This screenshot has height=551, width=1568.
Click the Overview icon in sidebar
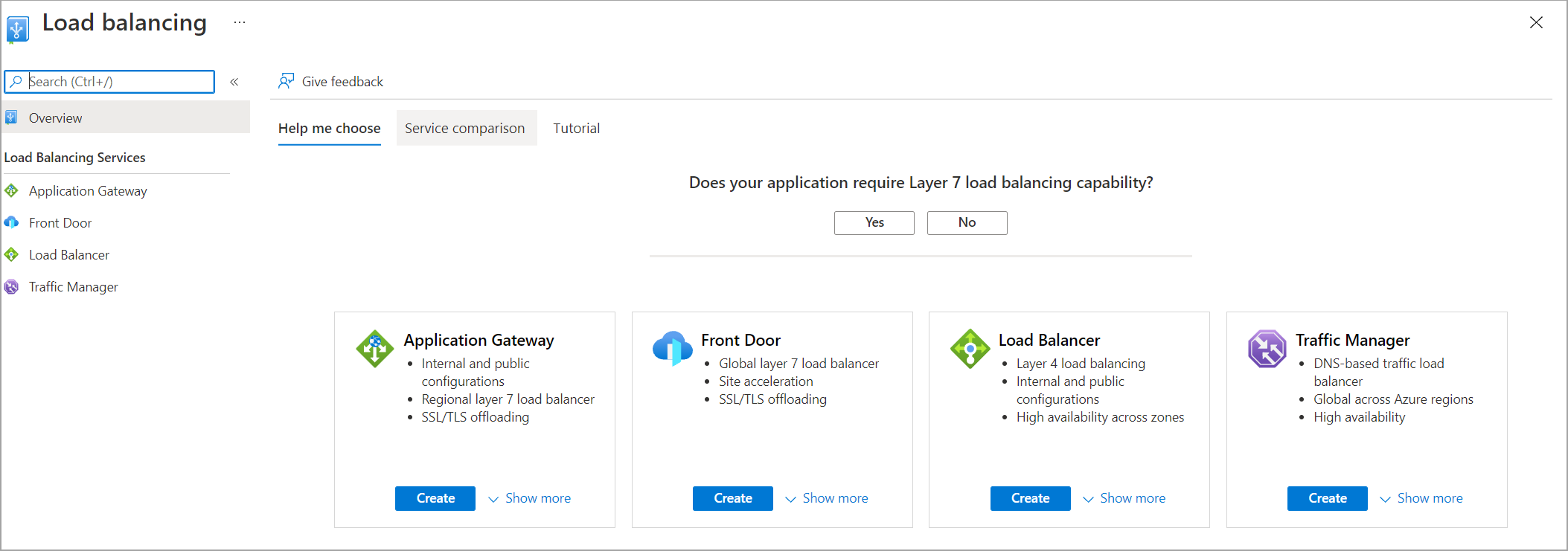point(11,117)
